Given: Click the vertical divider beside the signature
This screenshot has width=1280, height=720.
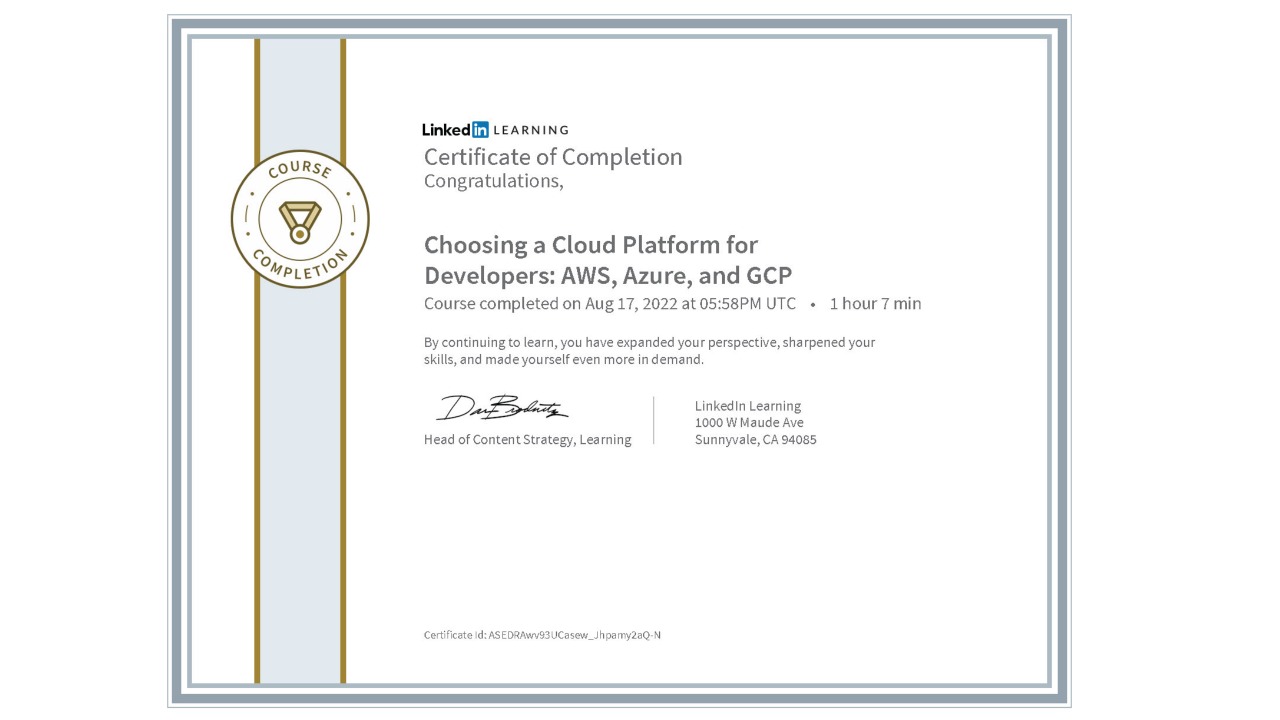Looking at the screenshot, I should [x=654, y=420].
